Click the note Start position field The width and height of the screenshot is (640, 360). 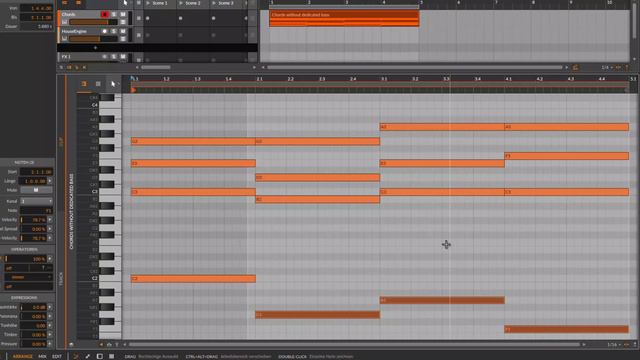(36, 172)
